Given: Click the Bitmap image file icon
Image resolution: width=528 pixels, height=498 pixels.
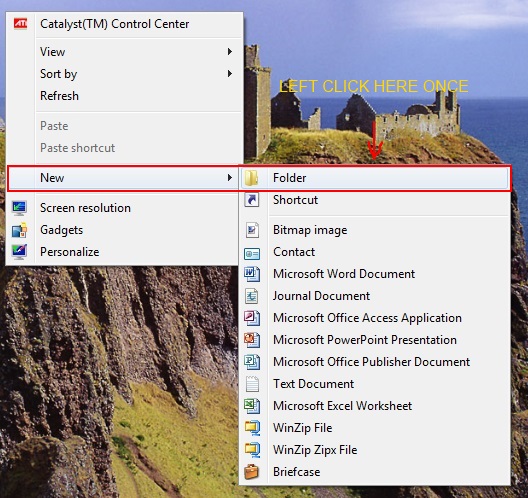Looking at the screenshot, I should pos(252,230).
